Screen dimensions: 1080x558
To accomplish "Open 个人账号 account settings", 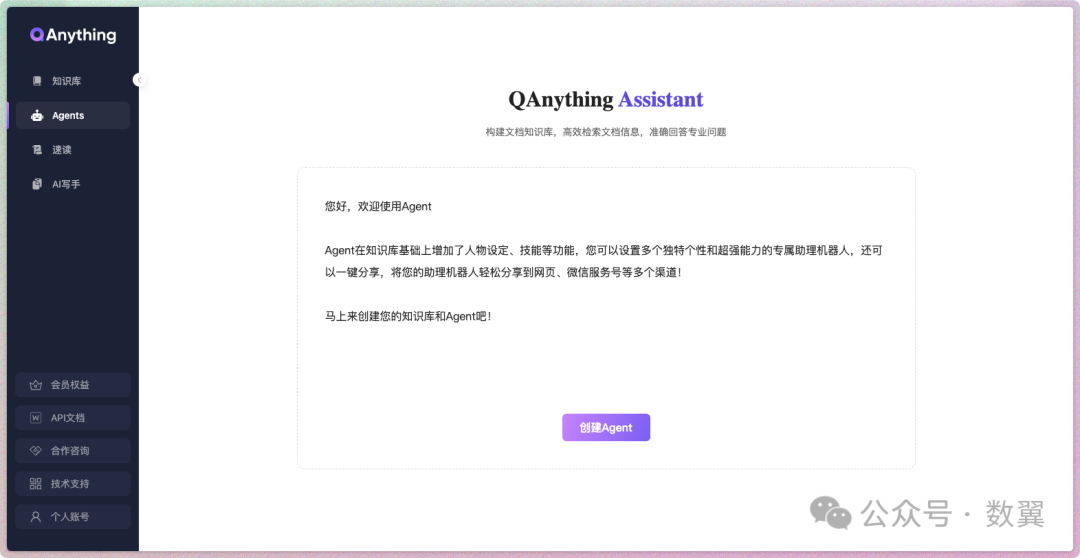I will pyautogui.click(x=73, y=517).
